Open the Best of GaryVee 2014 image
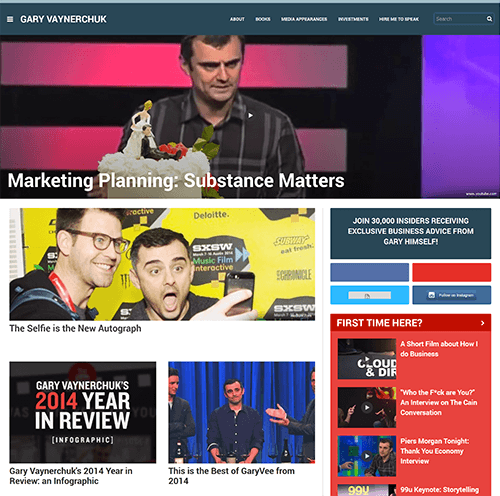Image resolution: width=500 pixels, height=496 pixels. click(x=242, y=412)
